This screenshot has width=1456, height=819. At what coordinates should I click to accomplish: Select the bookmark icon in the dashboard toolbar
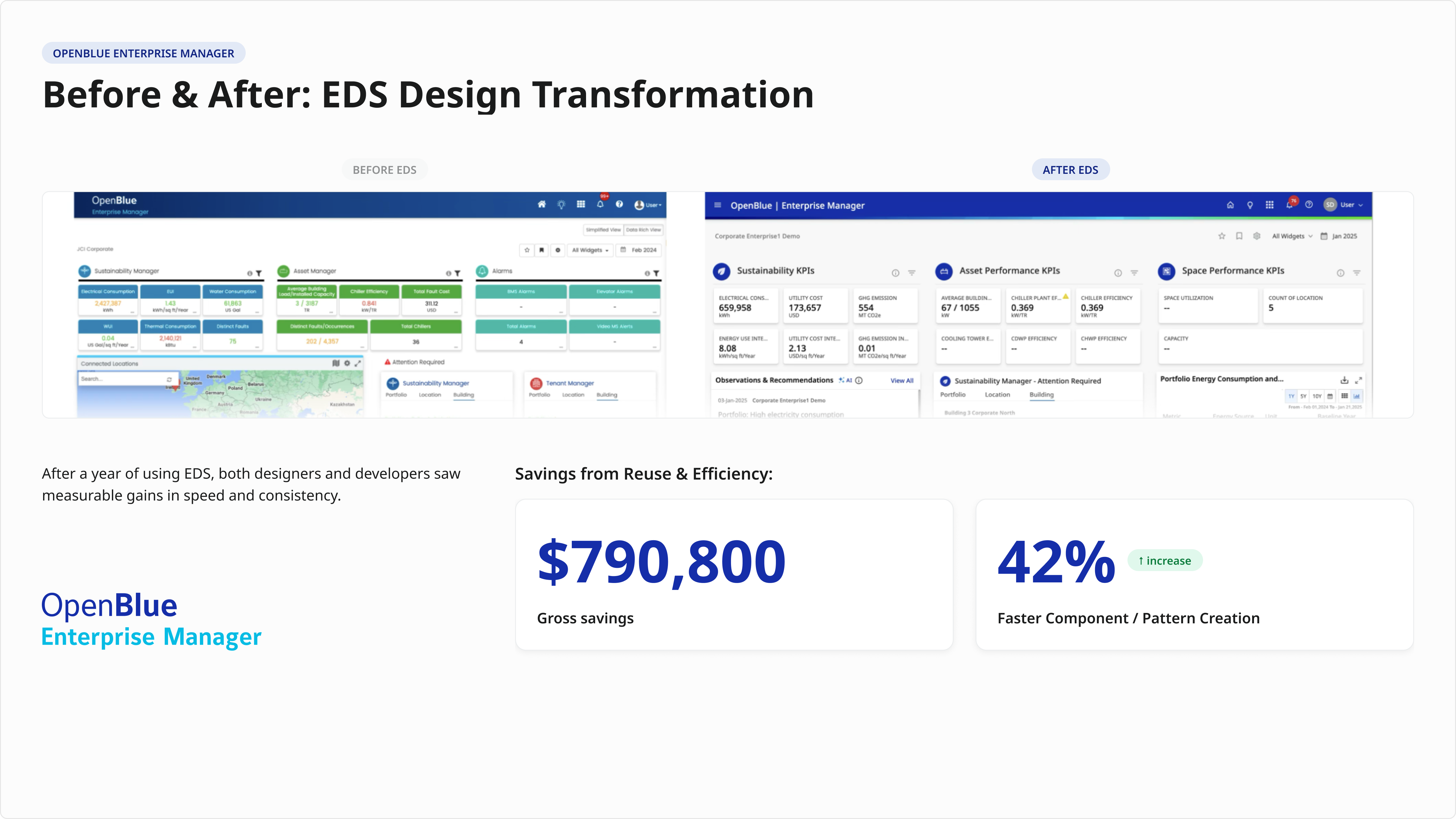coord(1239,236)
